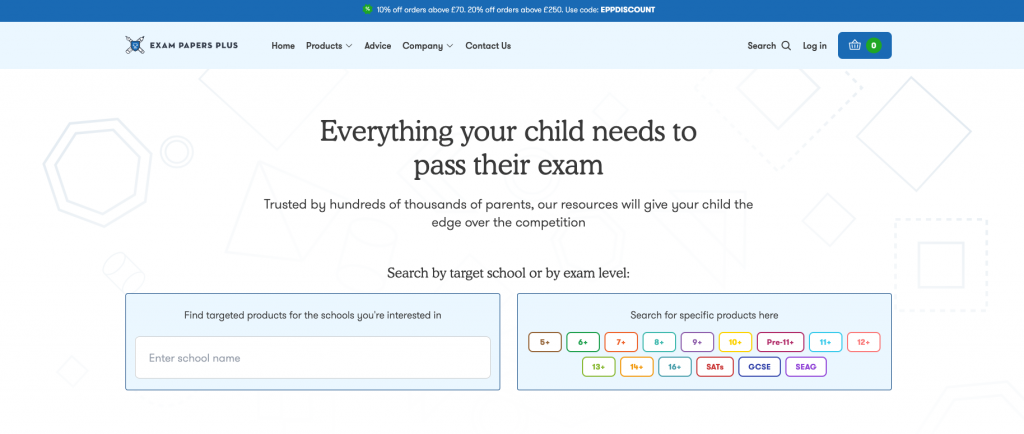1024x434 pixels.
Task: Select the 13+ exam level
Action: pyautogui.click(x=599, y=367)
